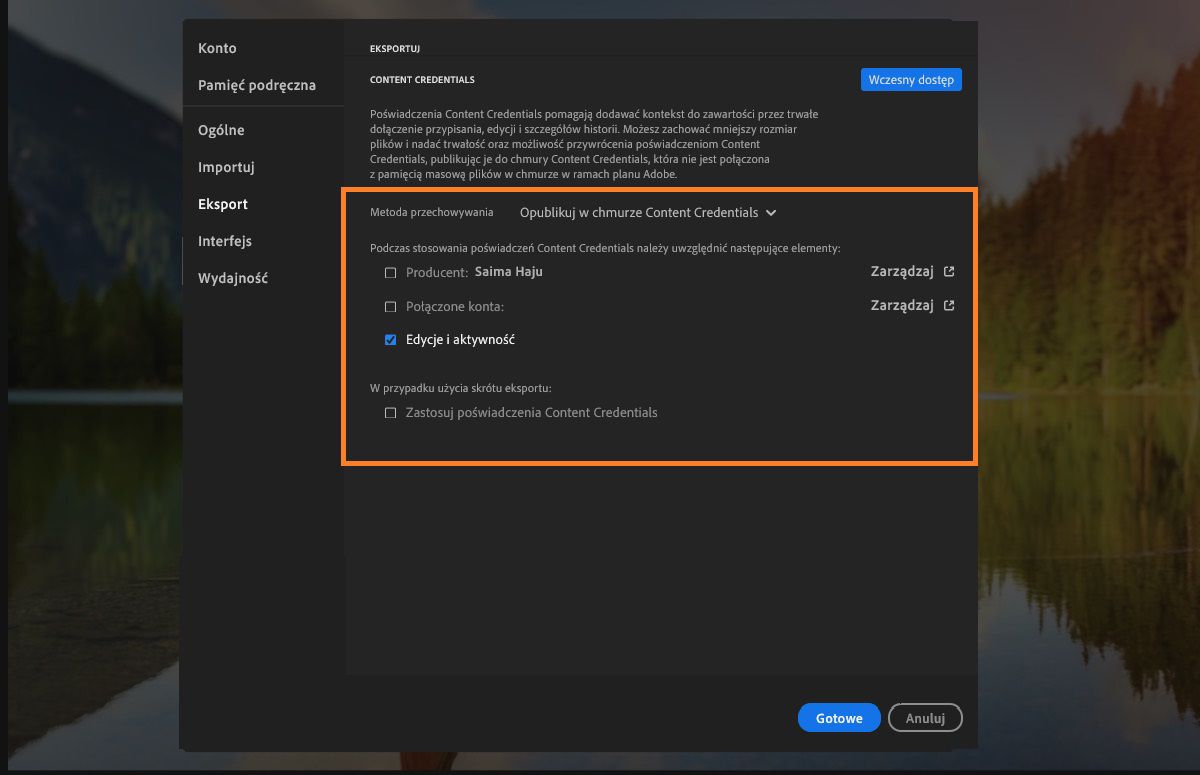Click the producer name Saima Haju
This screenshot has width=1200, height=775.
[508, 271]
